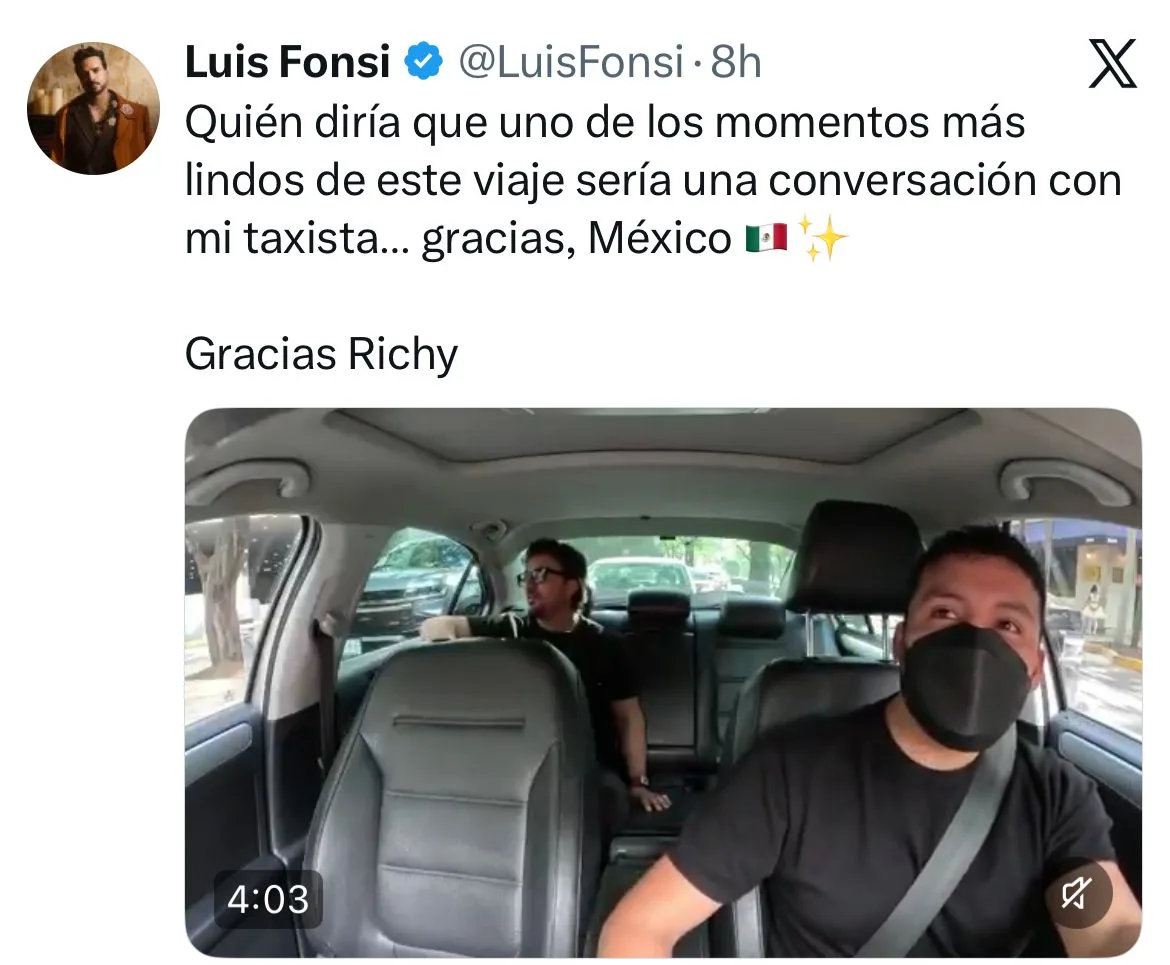Unmute the video with the speaker icon
Viewport: 1170px width, 965px height.
point(1077,893)
